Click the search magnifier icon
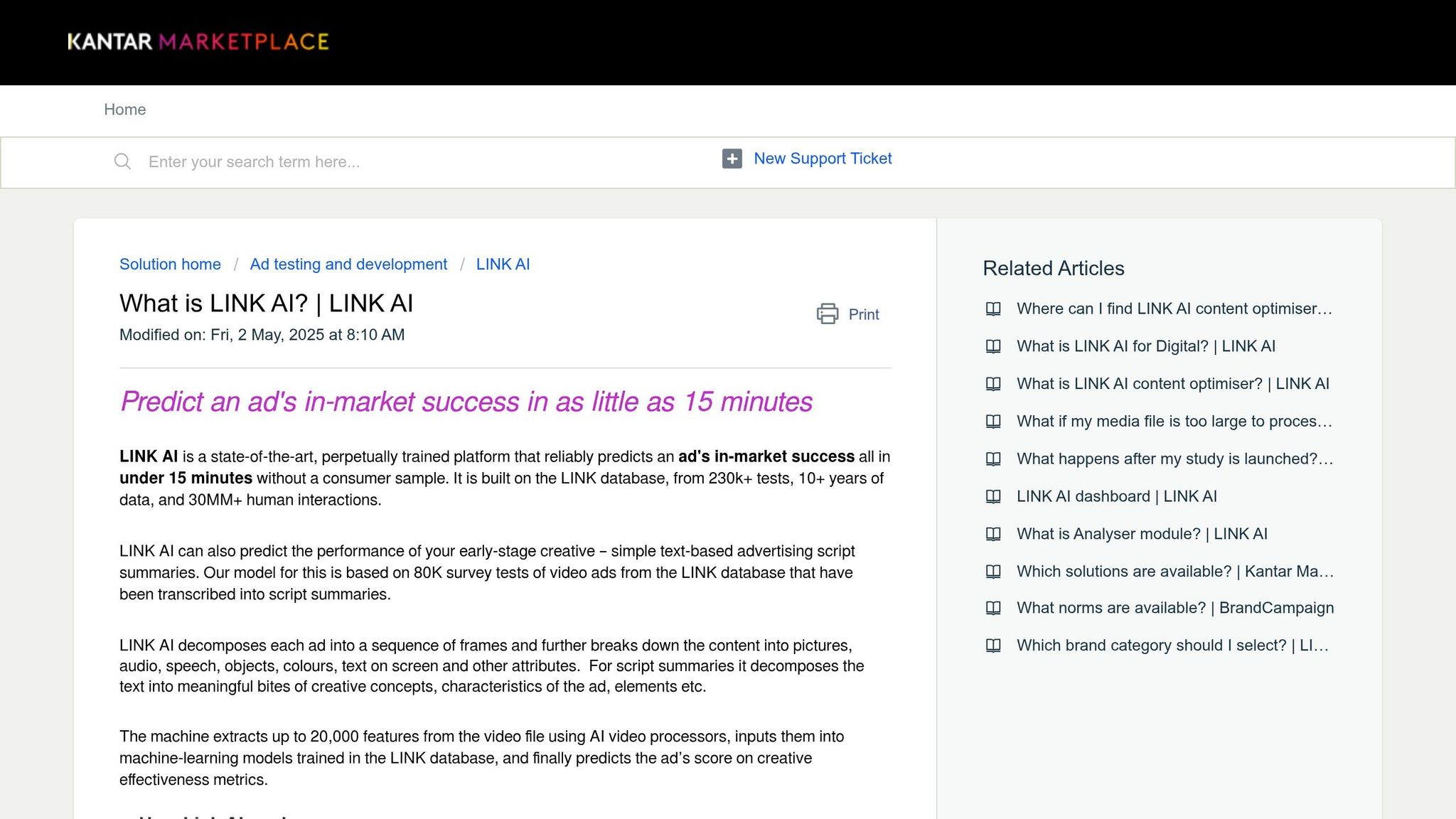Screen dimensions: 1456x819 tap(122, 161)
